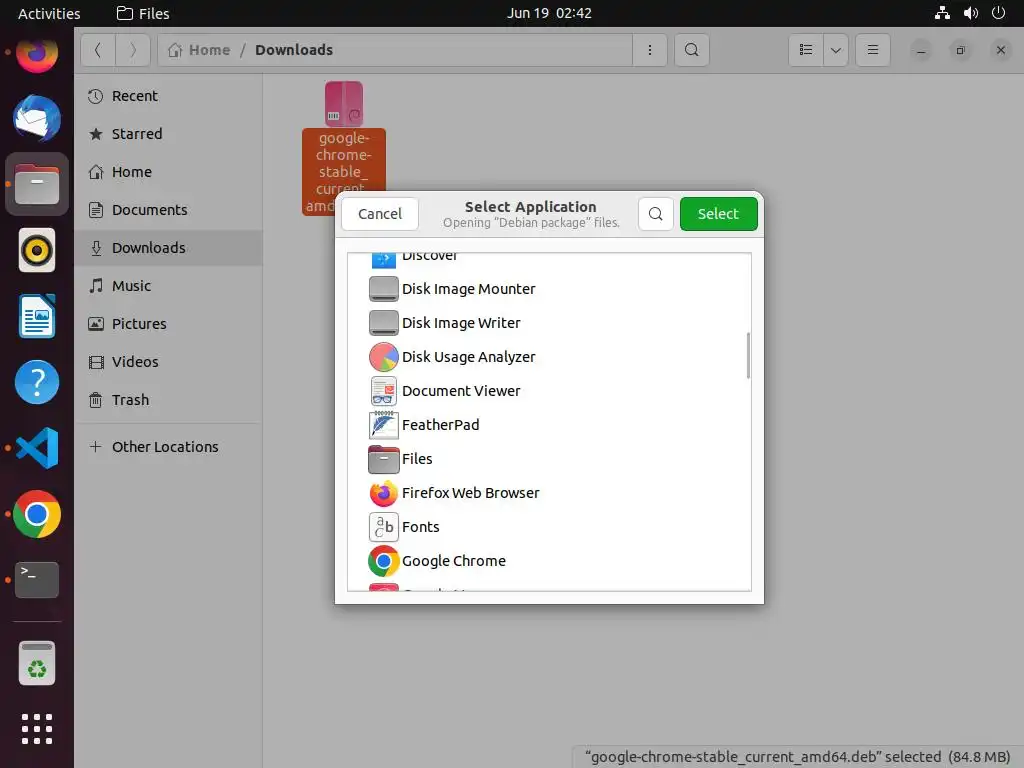Viewport: 1024px width, 768px height.
Task: Launch Firefox from the dock
Action: click(37, 53)
